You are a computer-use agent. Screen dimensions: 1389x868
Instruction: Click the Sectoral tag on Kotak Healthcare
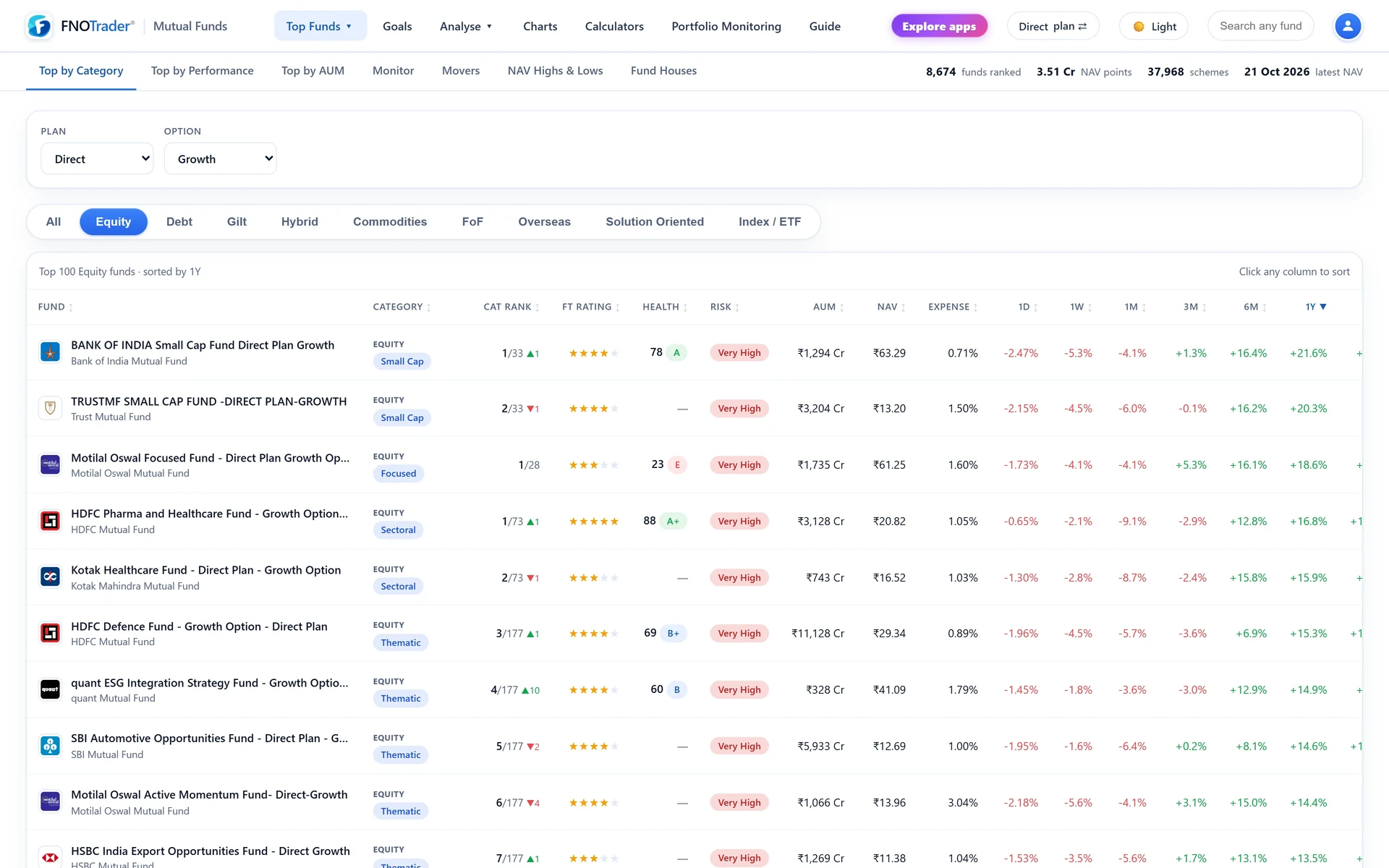point(398,587)
